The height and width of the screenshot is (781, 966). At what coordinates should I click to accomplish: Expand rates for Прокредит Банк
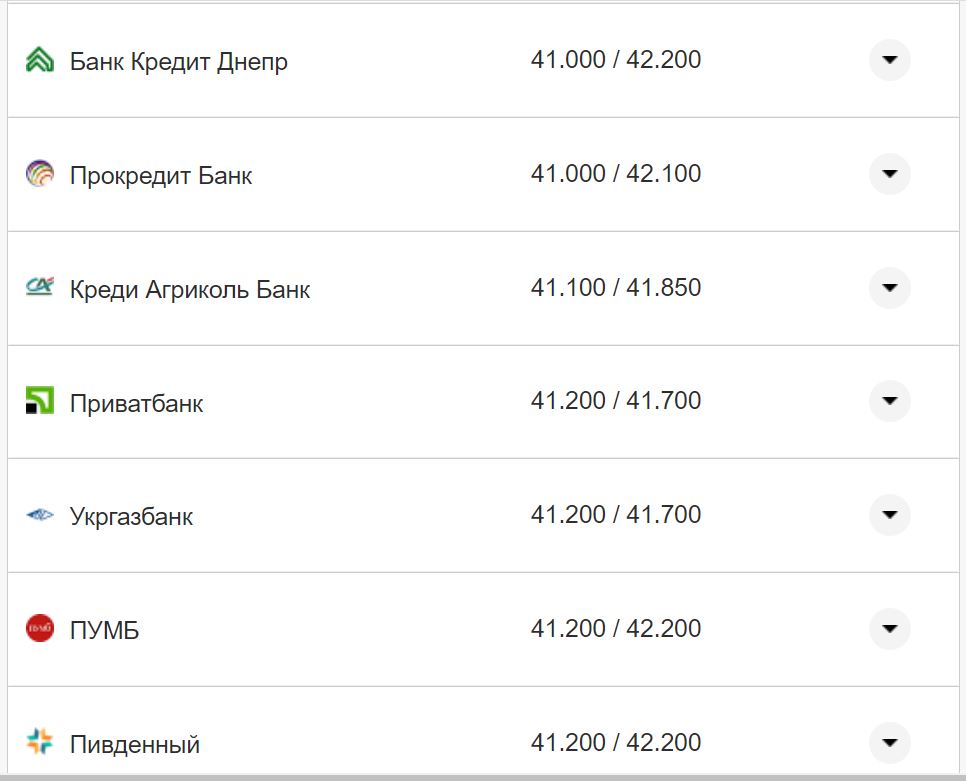click(x=889, y=174)
